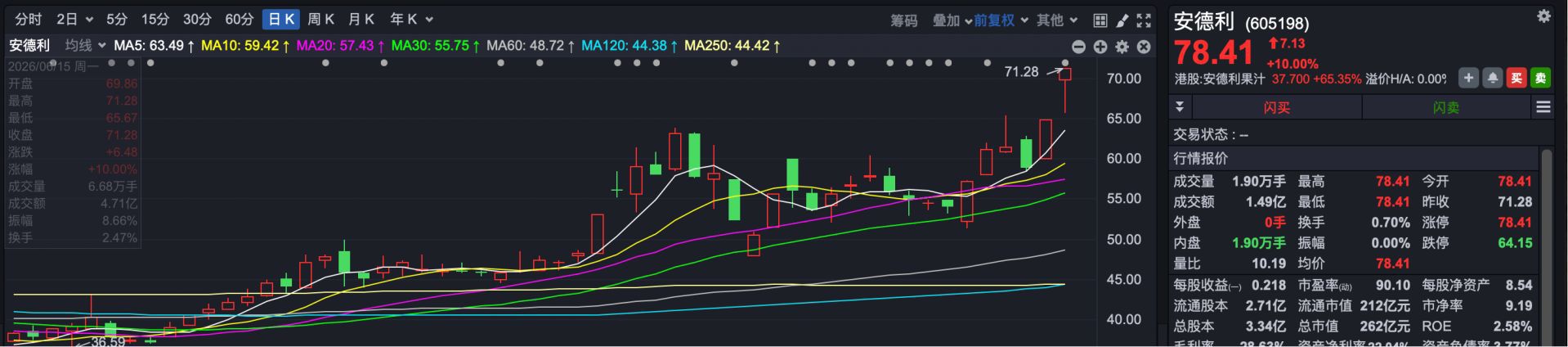This screenshot has height=347, width=1568.
Task: Click the quote panel vertical scrollbar
Action: coord(1545,246)
